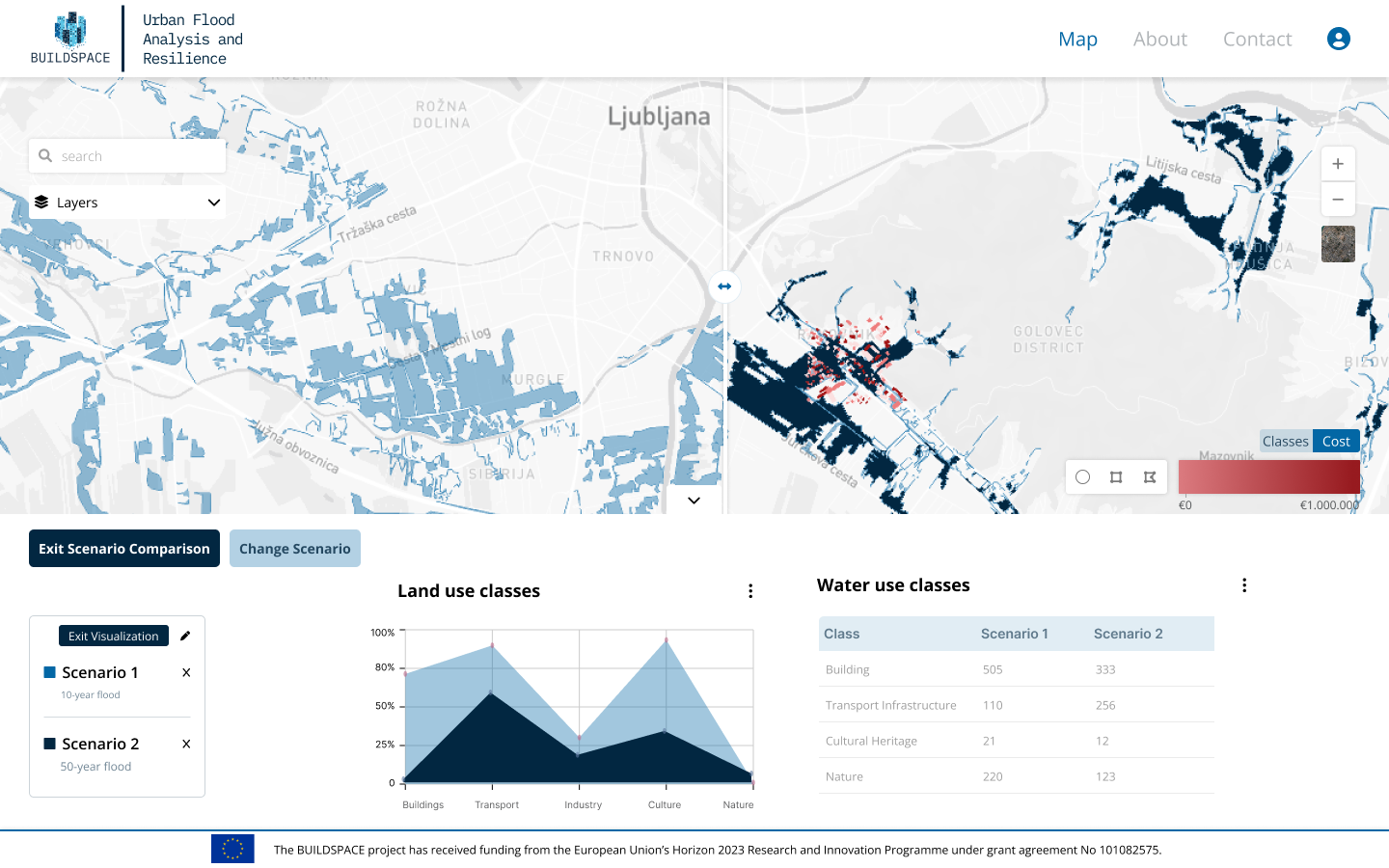Switch legend to Cost view
This screenshot has width=1389, height=868.
coord(1336,442)
